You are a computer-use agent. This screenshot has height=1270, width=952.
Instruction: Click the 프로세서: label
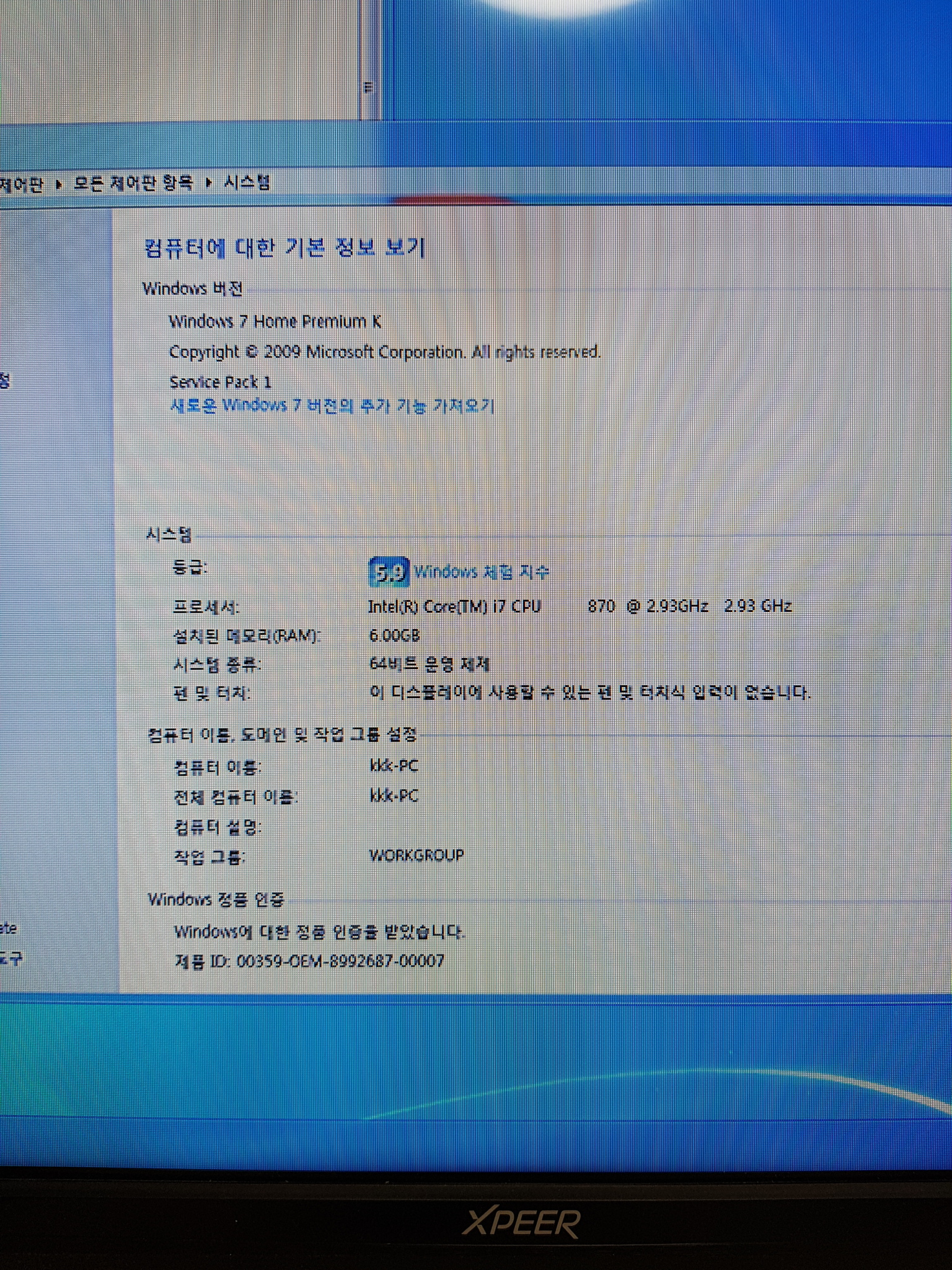(x=206, y=607)
